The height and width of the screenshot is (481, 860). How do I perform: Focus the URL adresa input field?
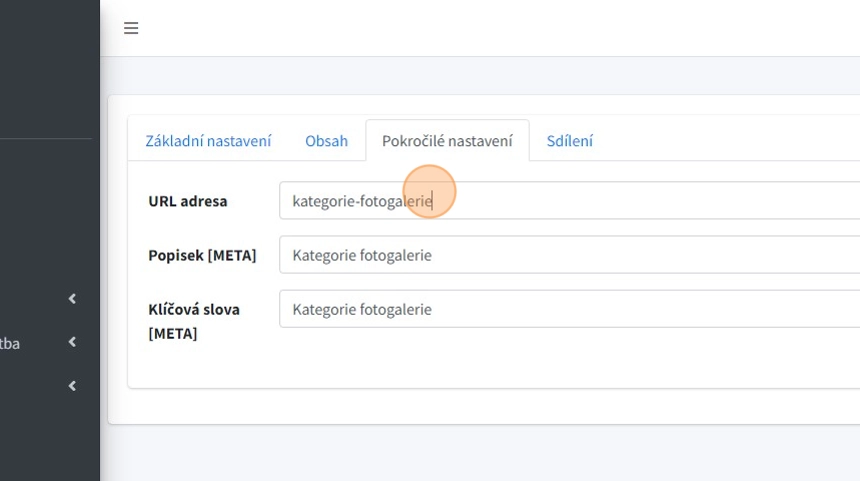click(x=600, y=201)
